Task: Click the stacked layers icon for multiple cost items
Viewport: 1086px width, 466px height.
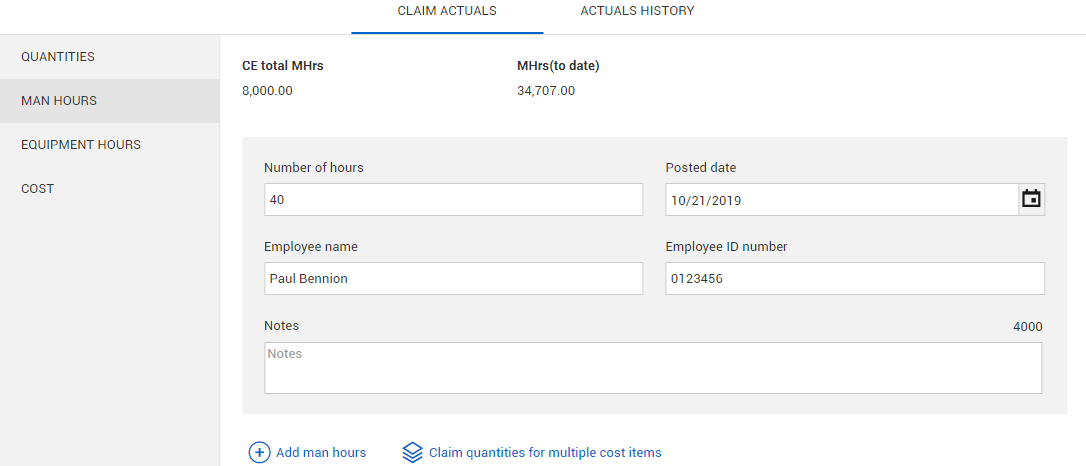Action: (x=413, y=453)
